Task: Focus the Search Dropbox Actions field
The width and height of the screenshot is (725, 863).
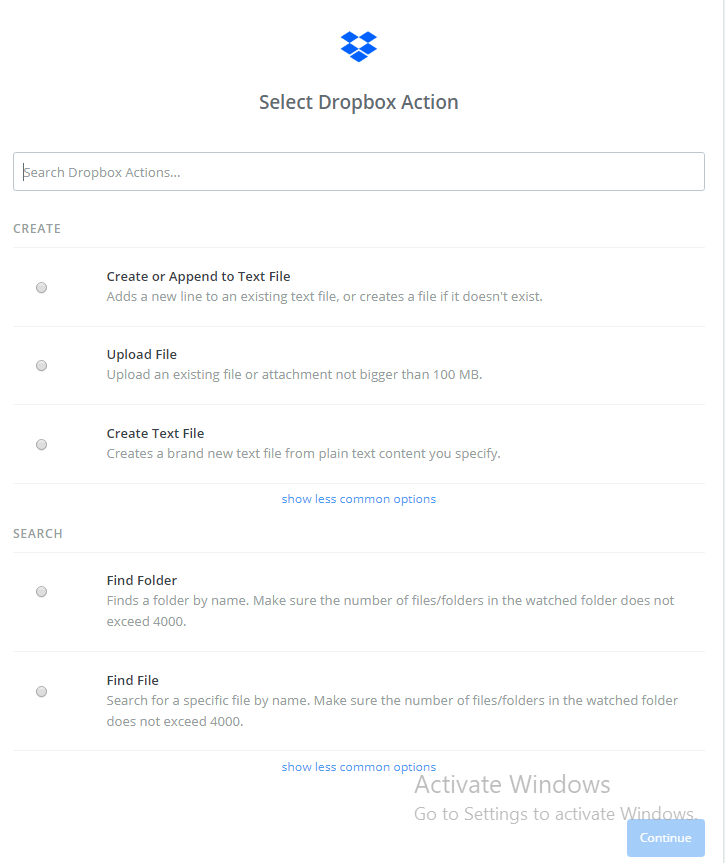Action: (358, 172)
